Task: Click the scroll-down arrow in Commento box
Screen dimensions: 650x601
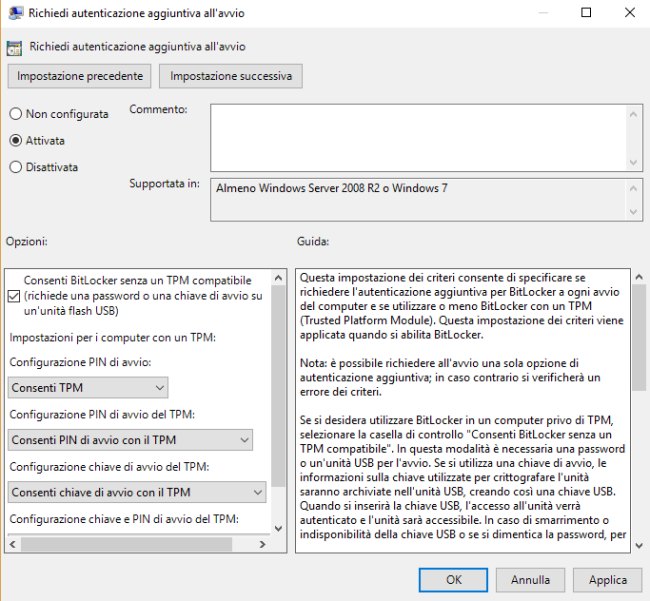Action: [635, 161]
